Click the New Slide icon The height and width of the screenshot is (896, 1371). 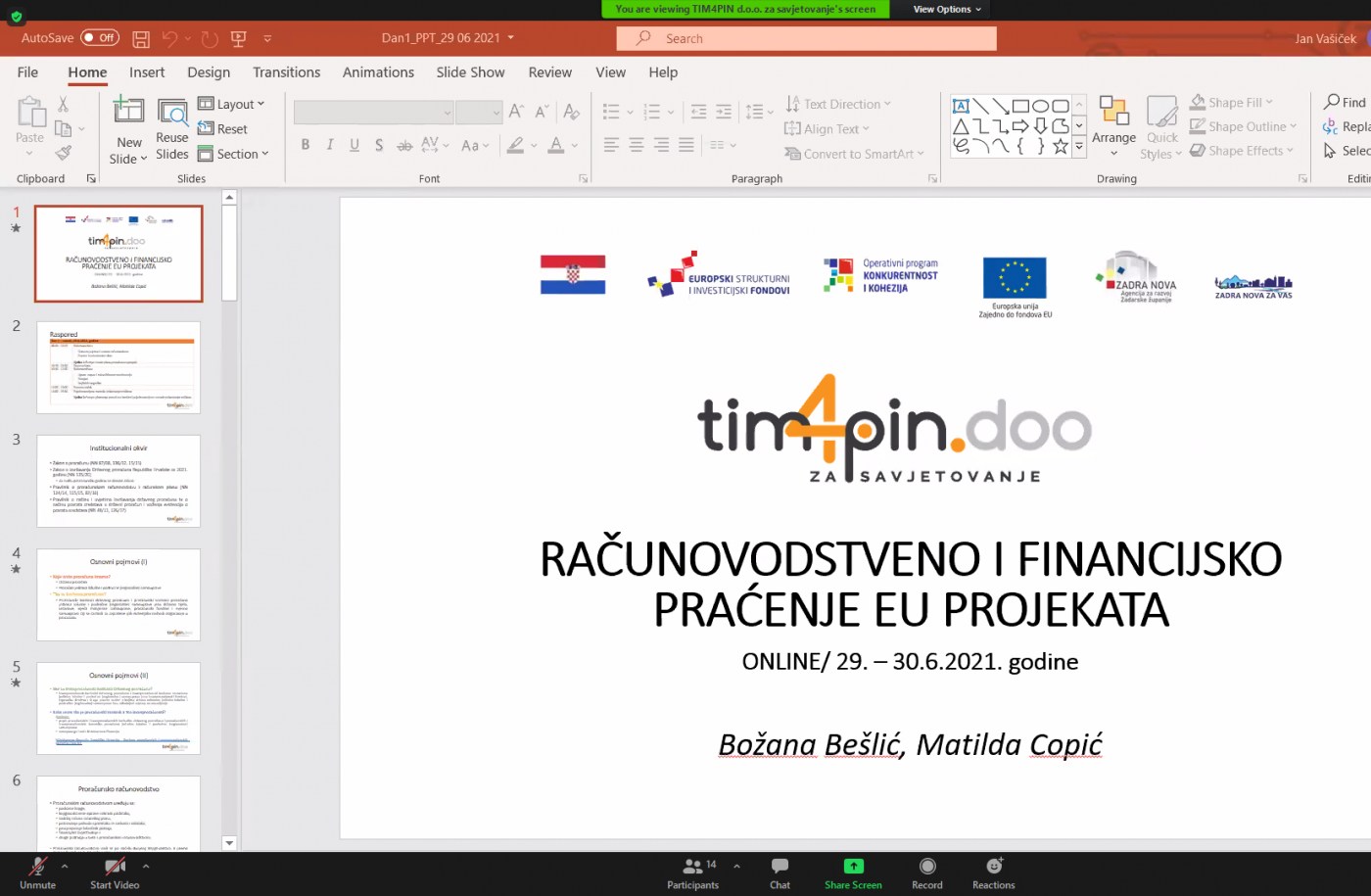128,111
